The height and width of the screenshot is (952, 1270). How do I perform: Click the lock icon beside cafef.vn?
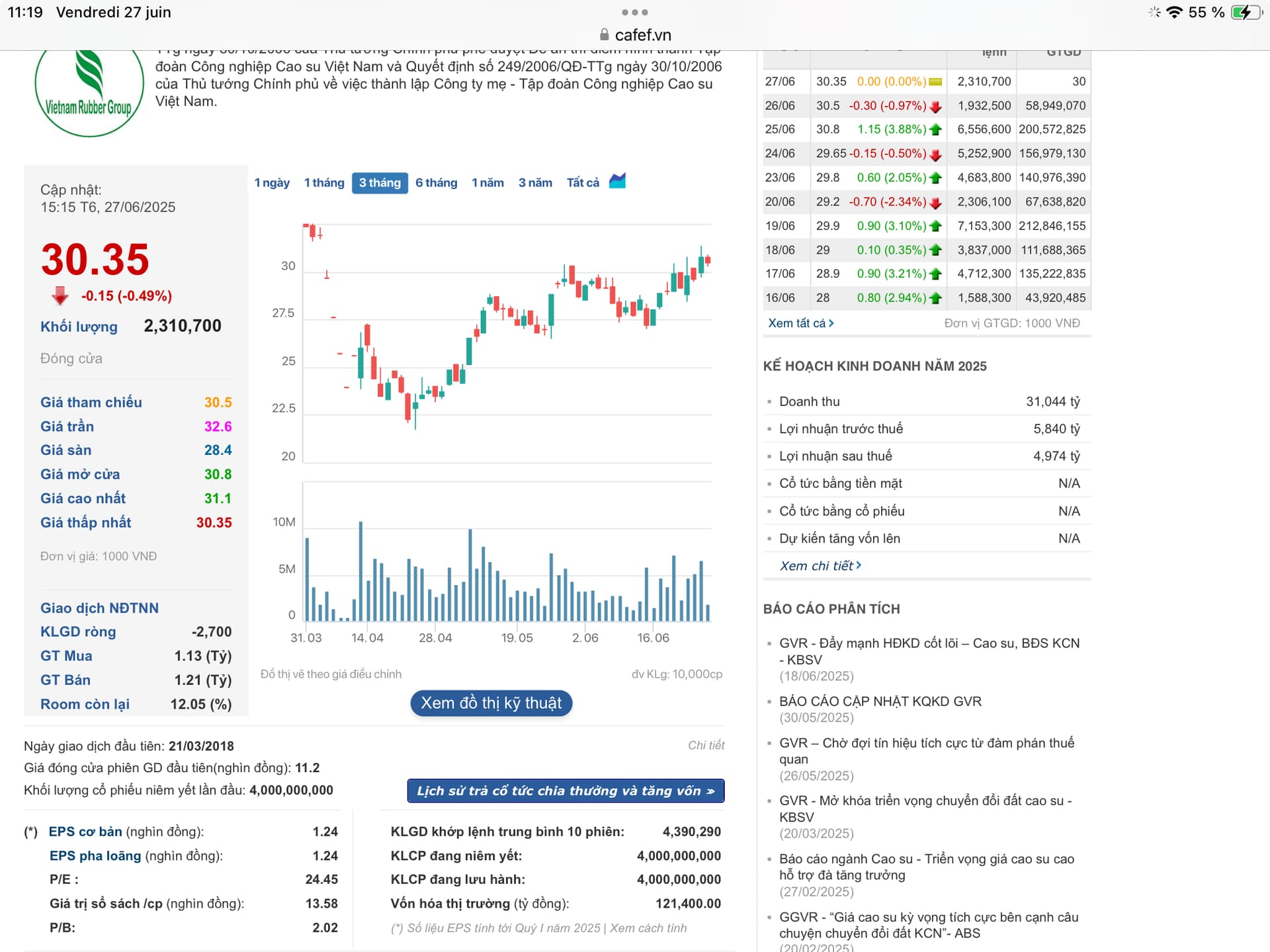pyautogui.click(x=604, y=35)
